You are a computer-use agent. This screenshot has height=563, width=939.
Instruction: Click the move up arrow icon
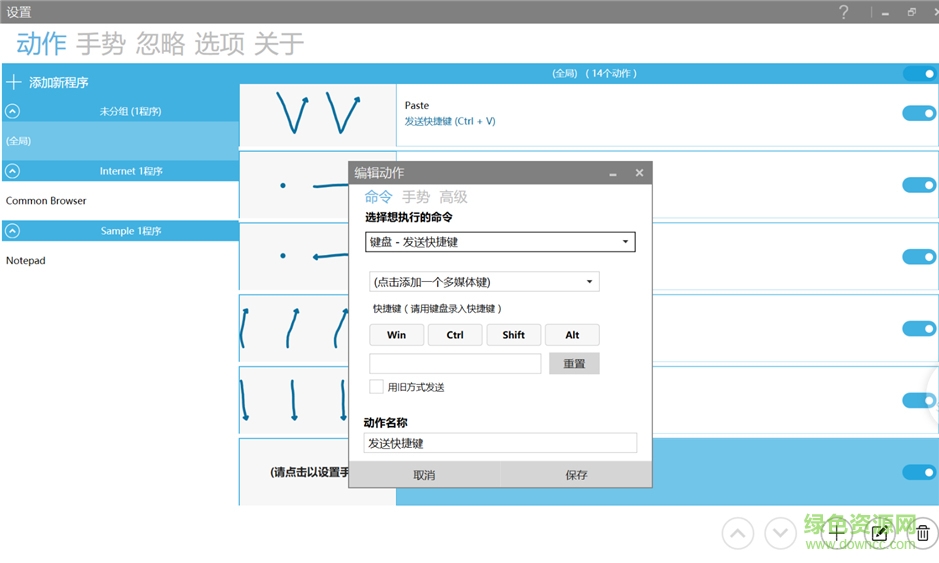pyautogui.click(x=738, y=533)
